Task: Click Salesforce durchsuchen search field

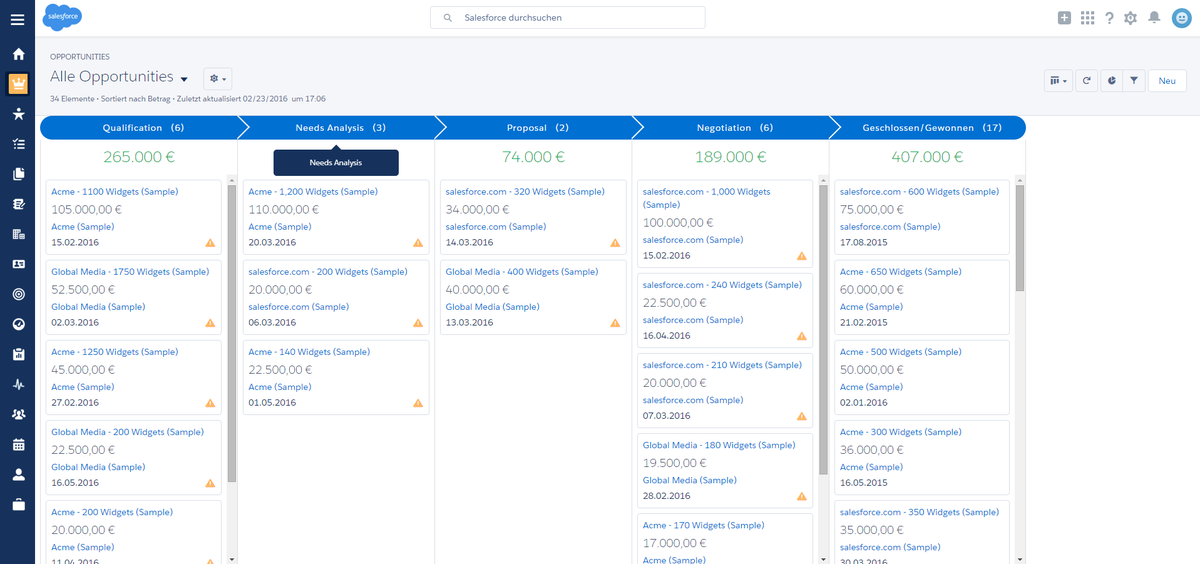Action: coord(567,18)
